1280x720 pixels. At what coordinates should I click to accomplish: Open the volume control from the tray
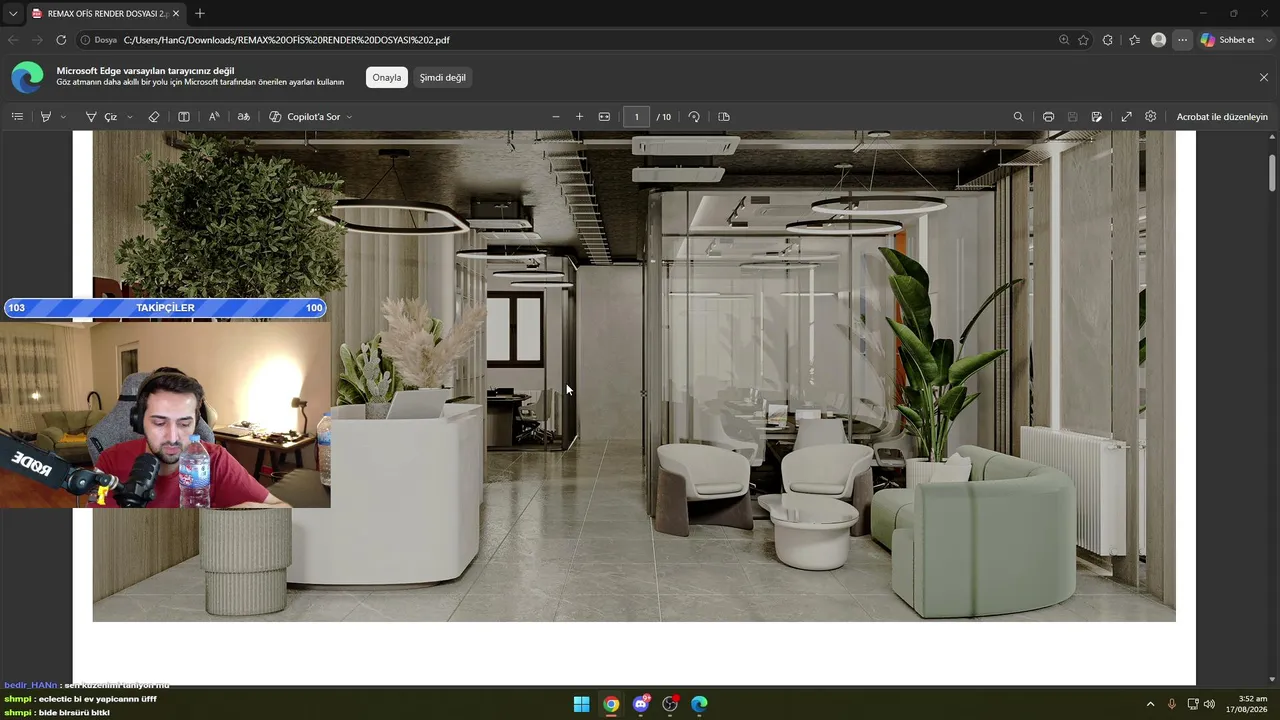(x=1209, y=704)
